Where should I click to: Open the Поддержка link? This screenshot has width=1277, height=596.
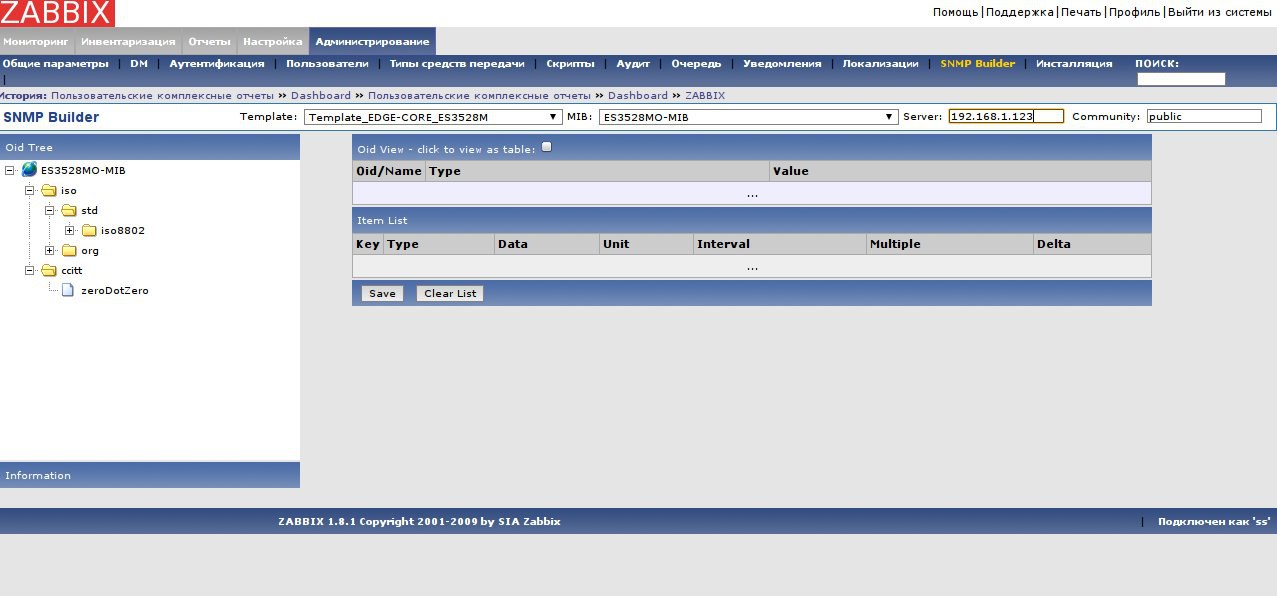click(x=1020, y=12)
